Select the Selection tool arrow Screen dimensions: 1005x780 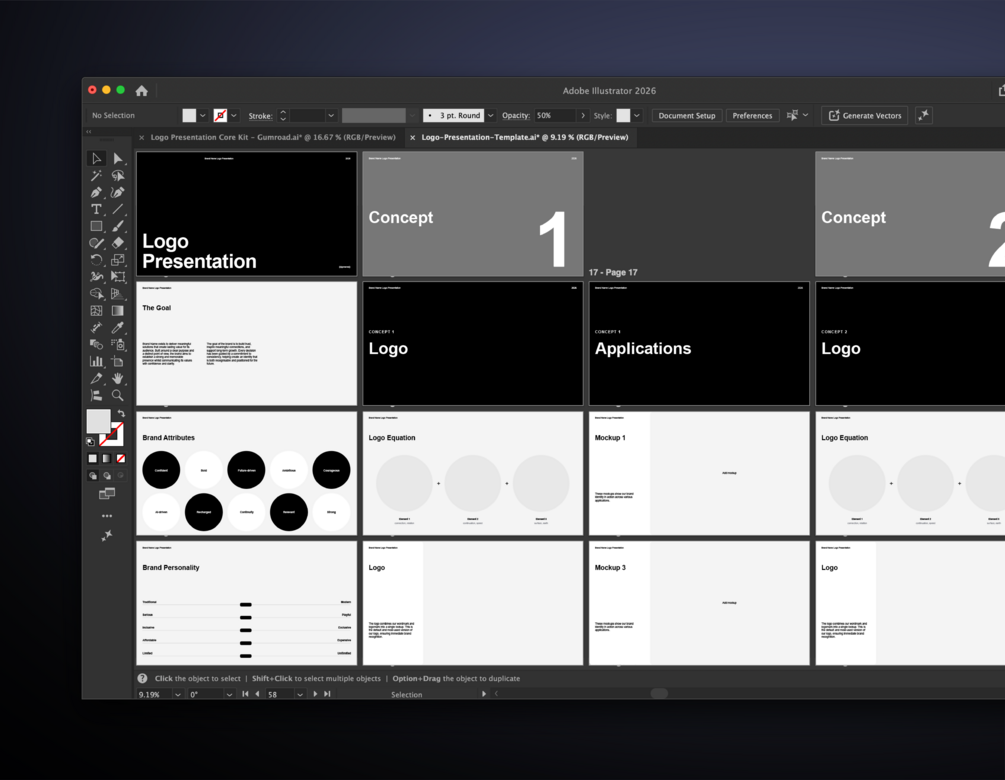coord(96,158)
